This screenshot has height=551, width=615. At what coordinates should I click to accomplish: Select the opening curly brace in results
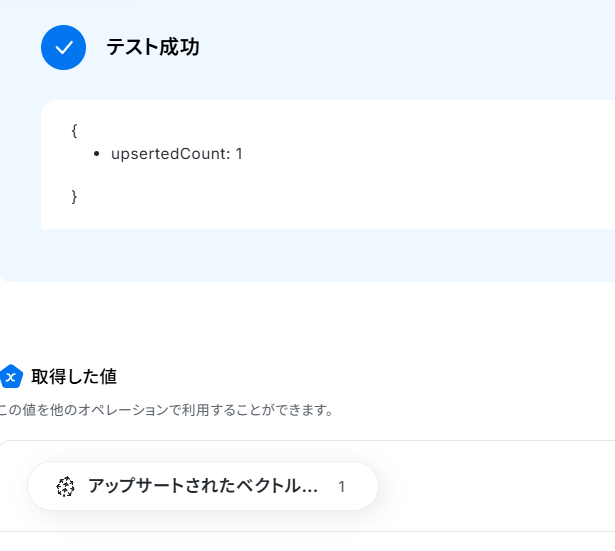click(x=74, y=131)
